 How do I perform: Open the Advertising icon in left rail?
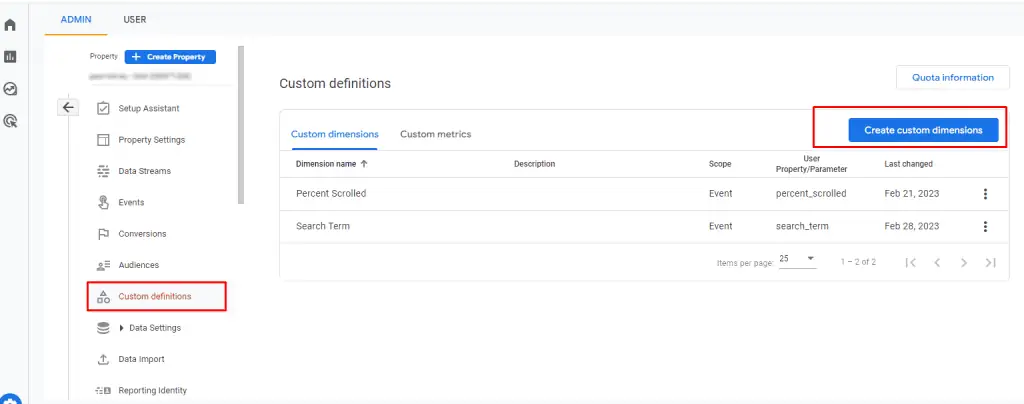pyautogui.click(x=10, y=120)
